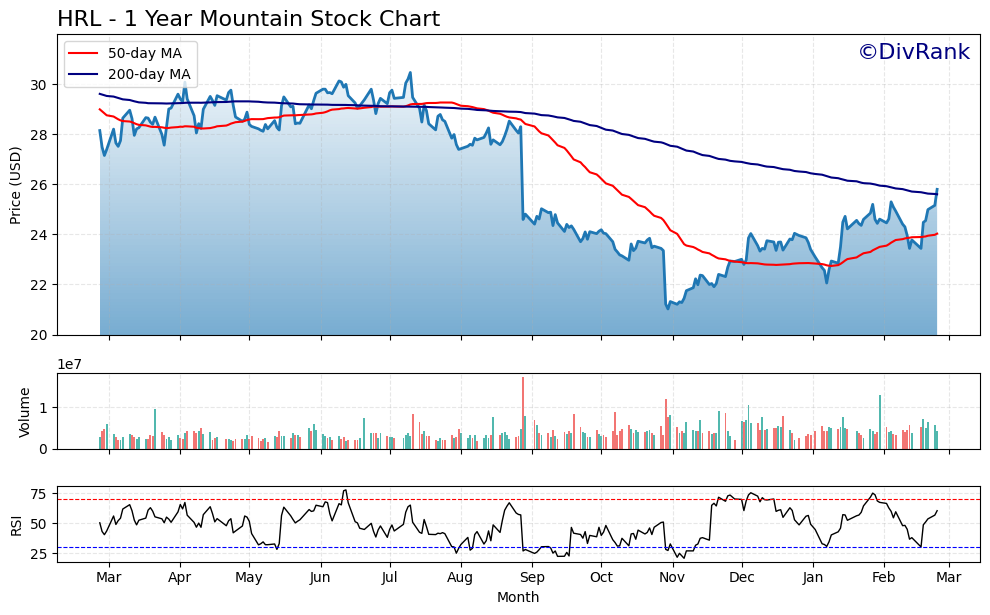990x615 pixels.
Task: Click the RSI line at its July peak
Action: pyautogui.click(x=345, y=491)
